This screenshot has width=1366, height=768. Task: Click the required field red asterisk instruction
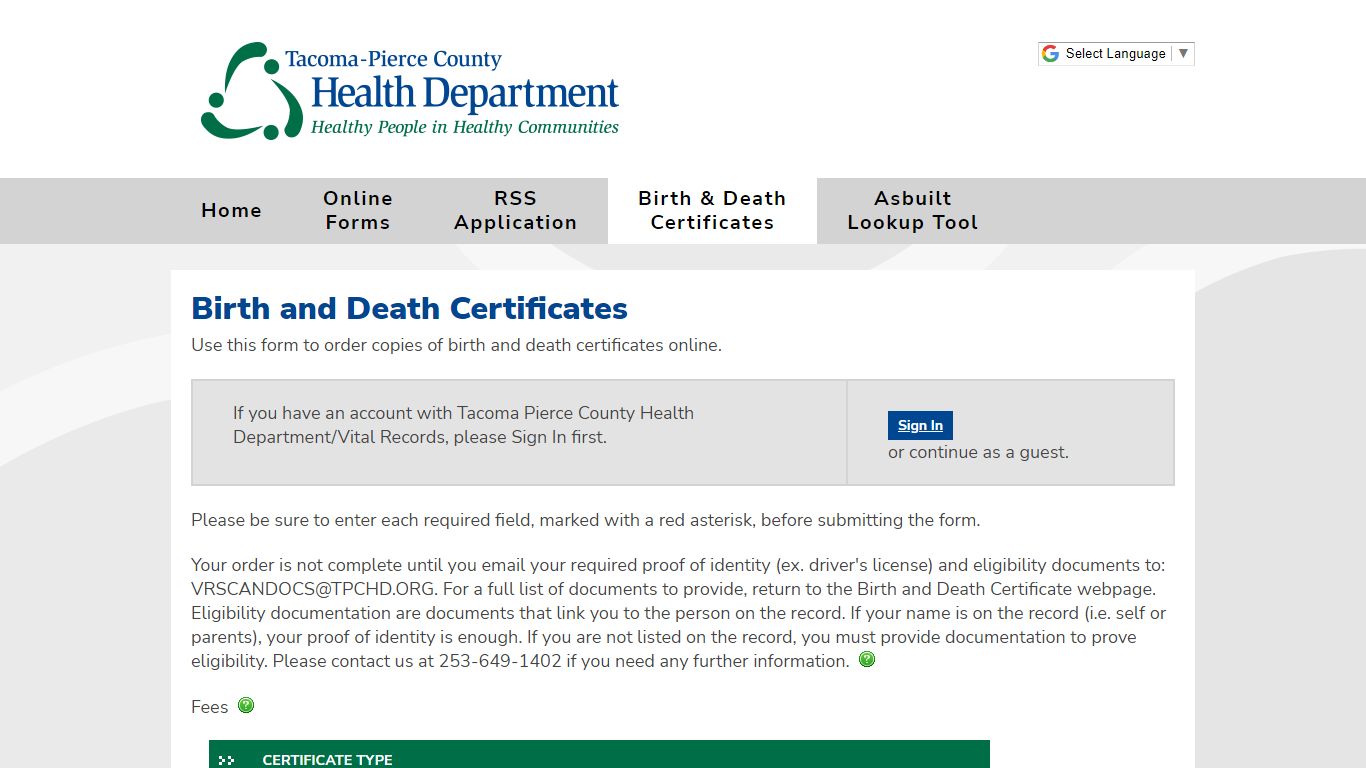[585, 520]
